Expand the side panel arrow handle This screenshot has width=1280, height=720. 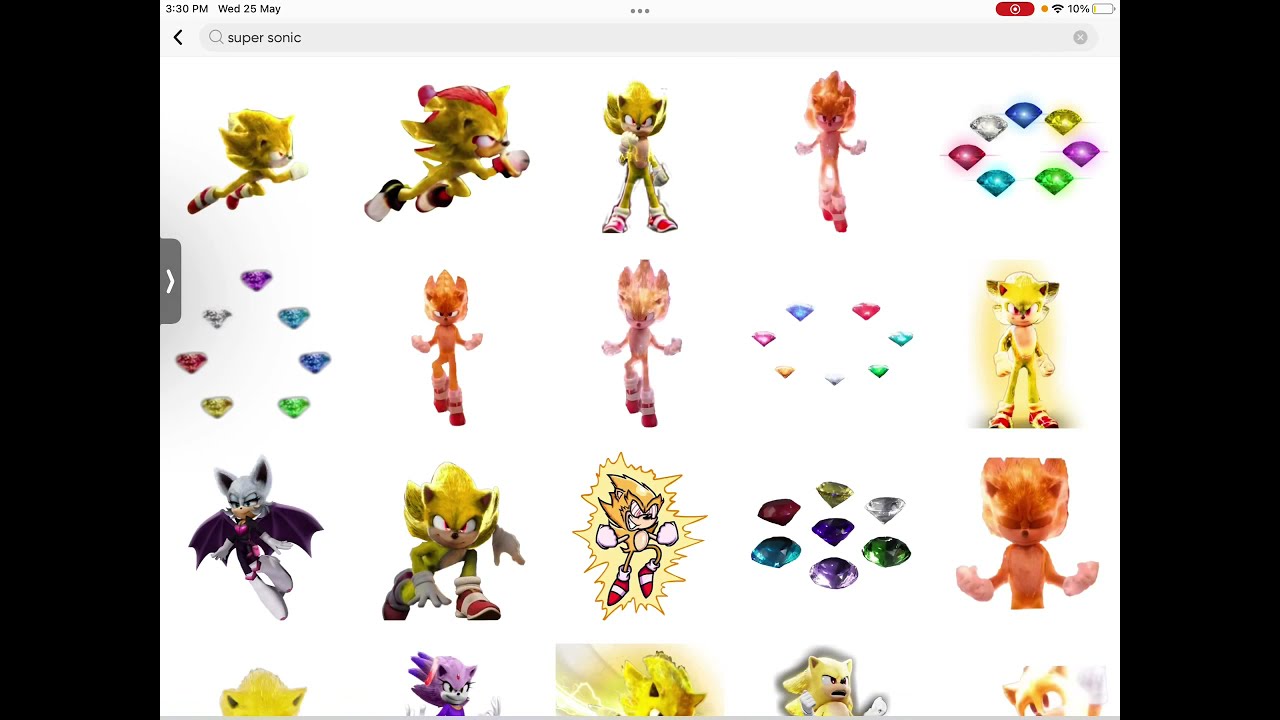(170, 282)
